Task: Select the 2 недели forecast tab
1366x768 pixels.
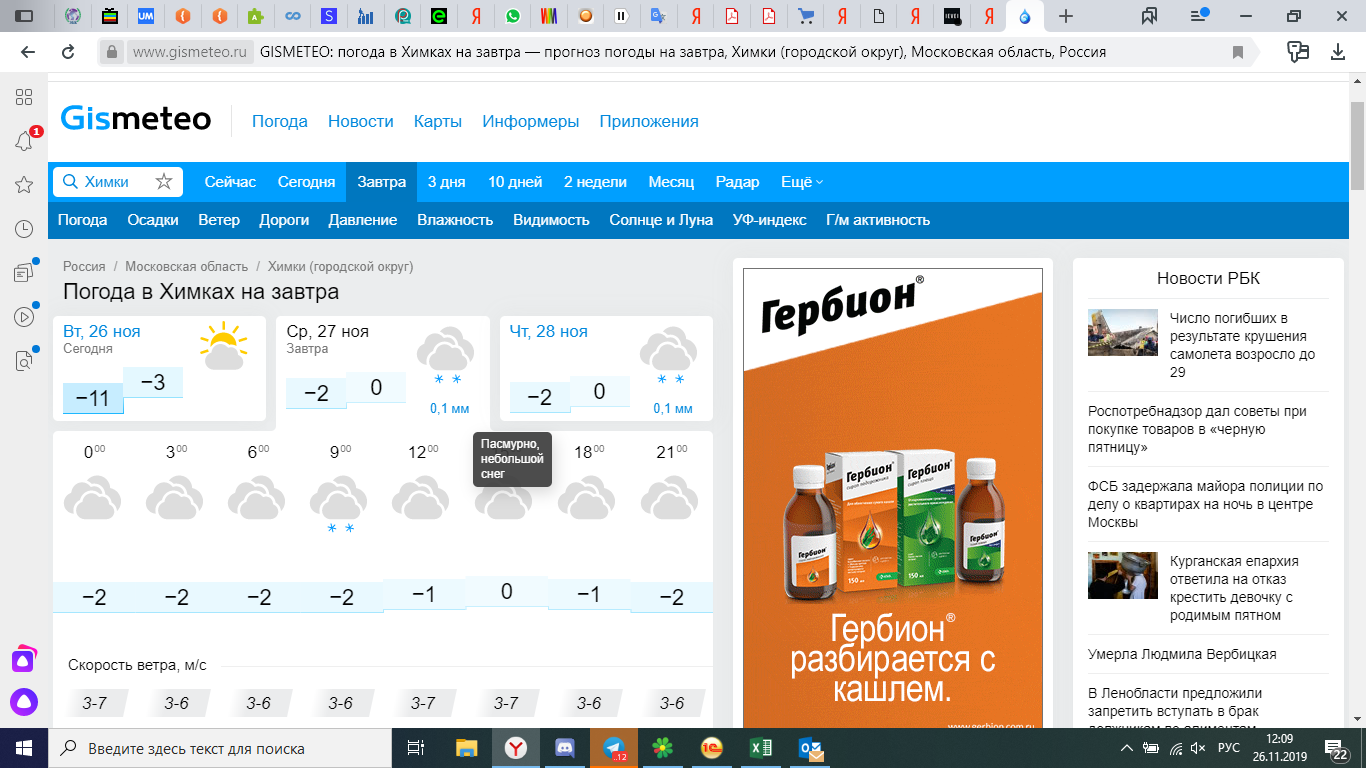Action: (x=595, y=182)
